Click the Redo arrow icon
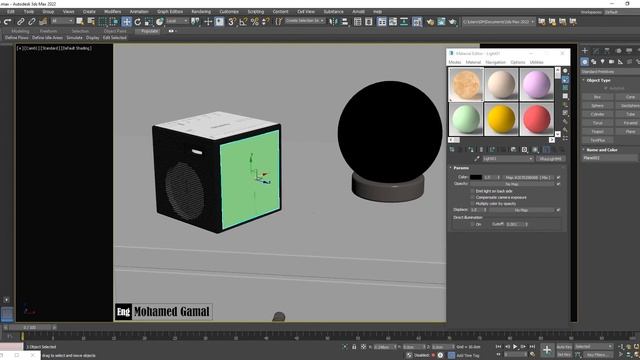This screenshot has height=360, width=640. coord(7,22)
